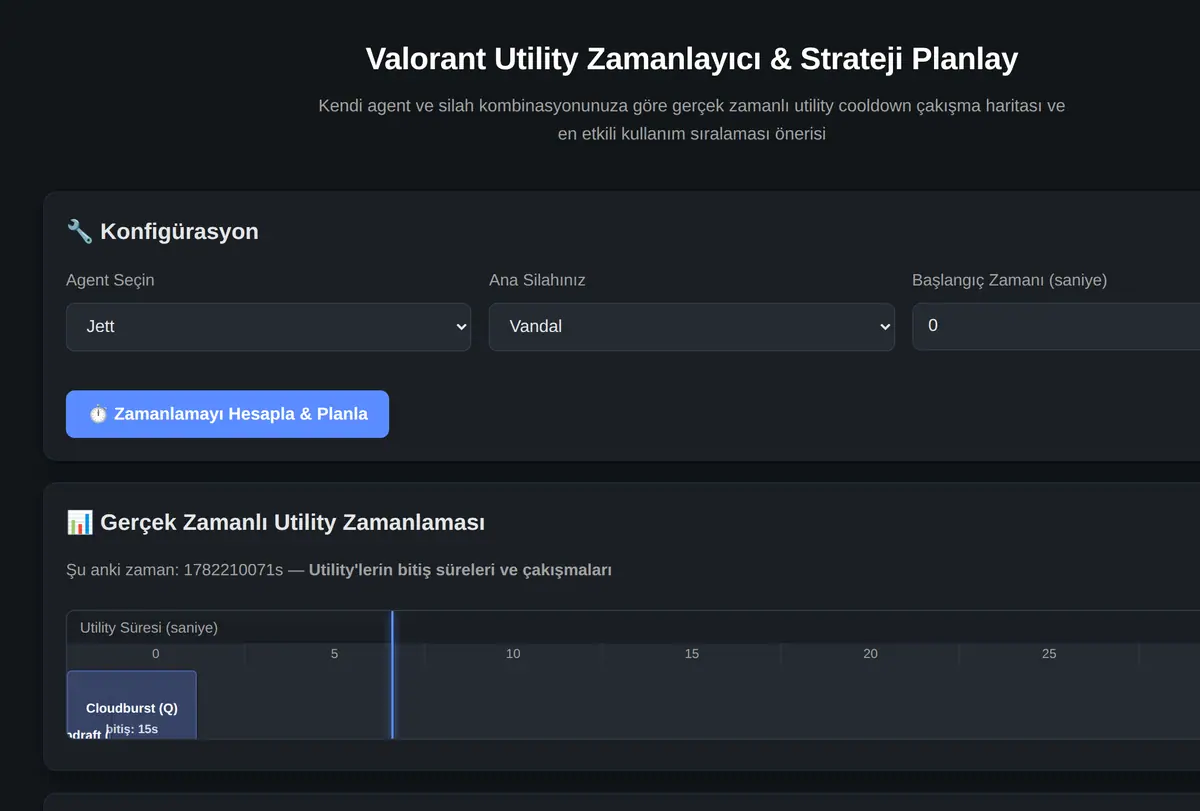1200x811 pixels.
Task: Click the subtitle starting Kendi agent ve silah
Action: (692, 119)
